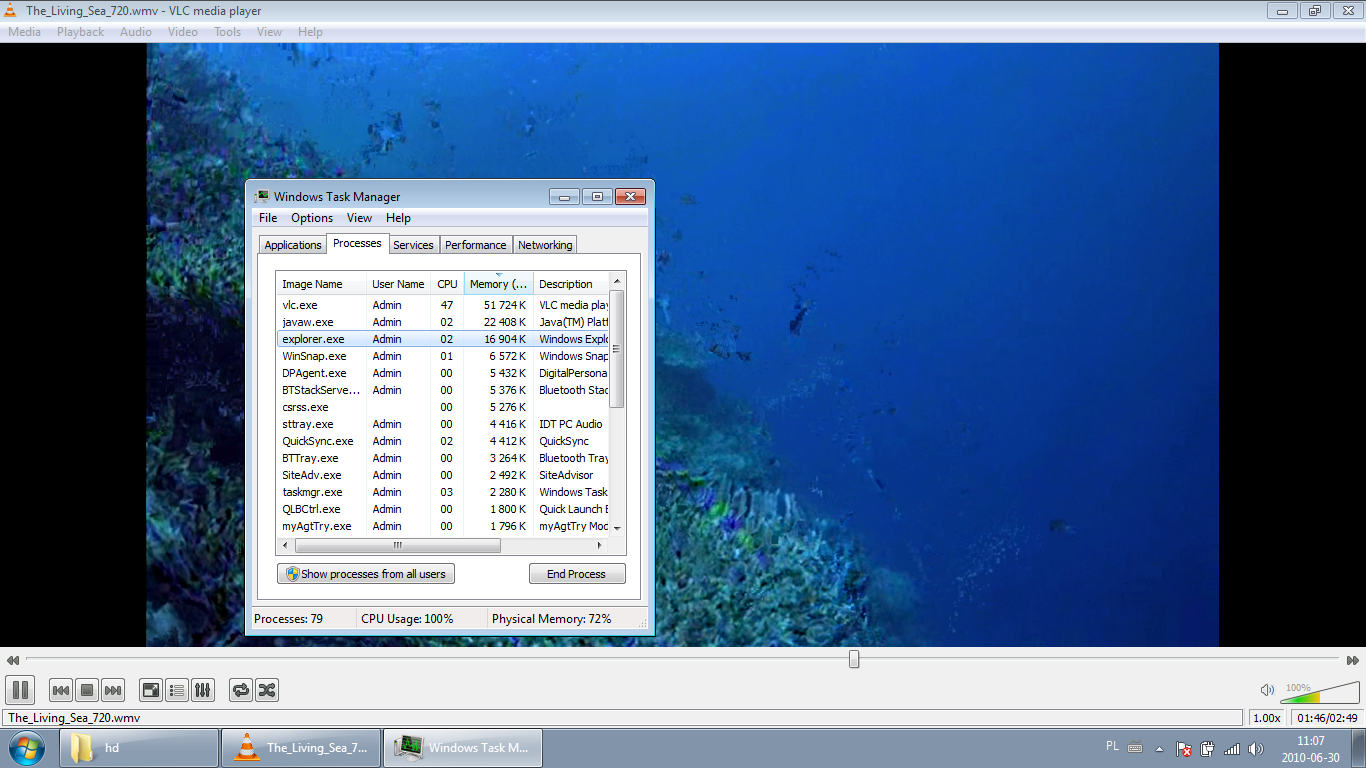
Task: Select the csrss.exe process row
Action: click(x=443, y=407)
